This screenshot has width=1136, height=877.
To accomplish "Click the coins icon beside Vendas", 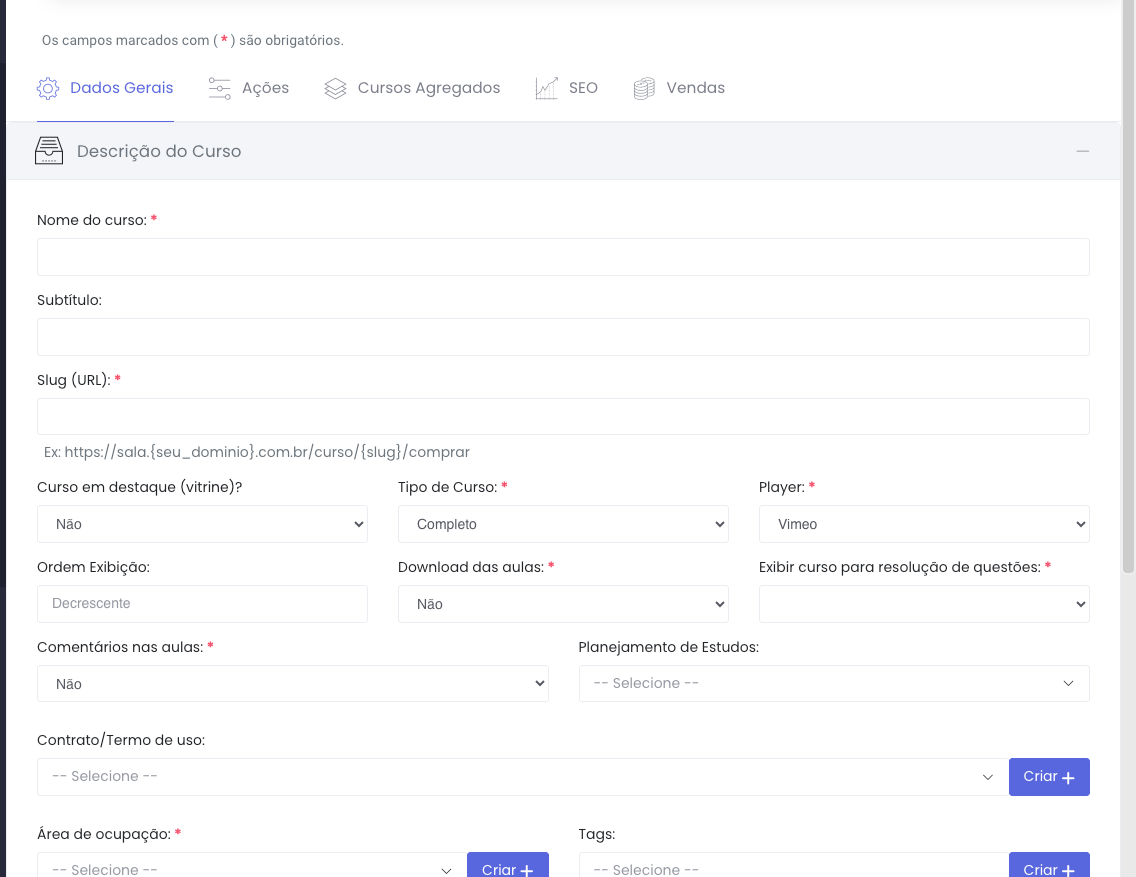I will coord(644,88).
